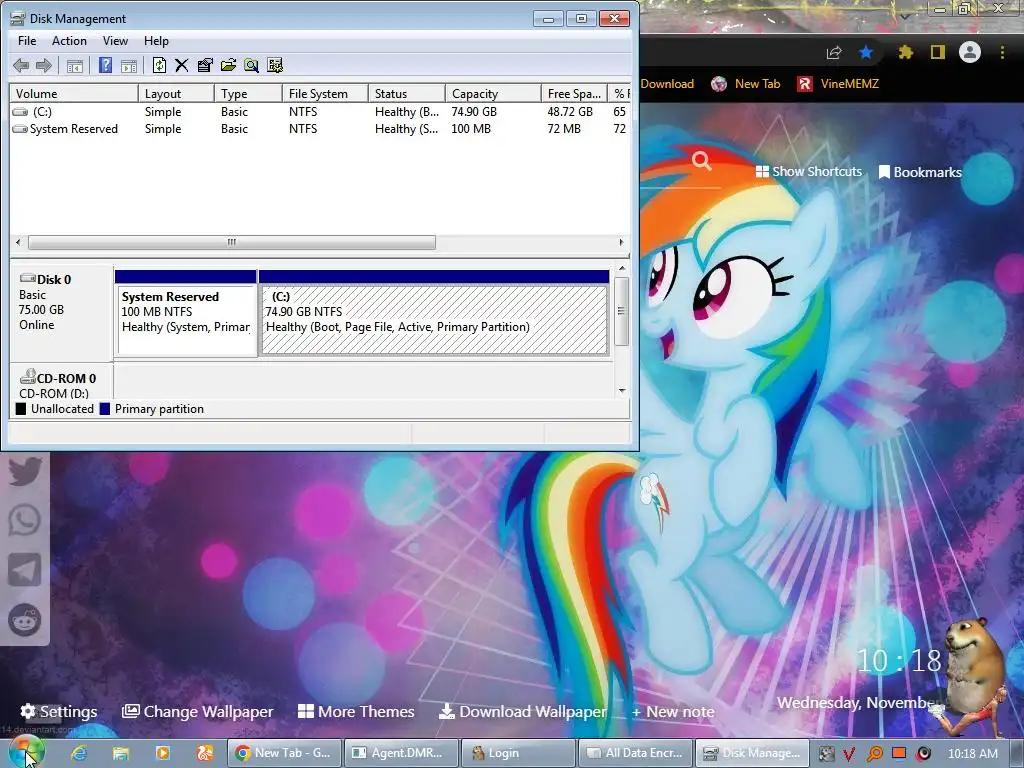Open the Chrome profile avatar

tap(970, 52)
